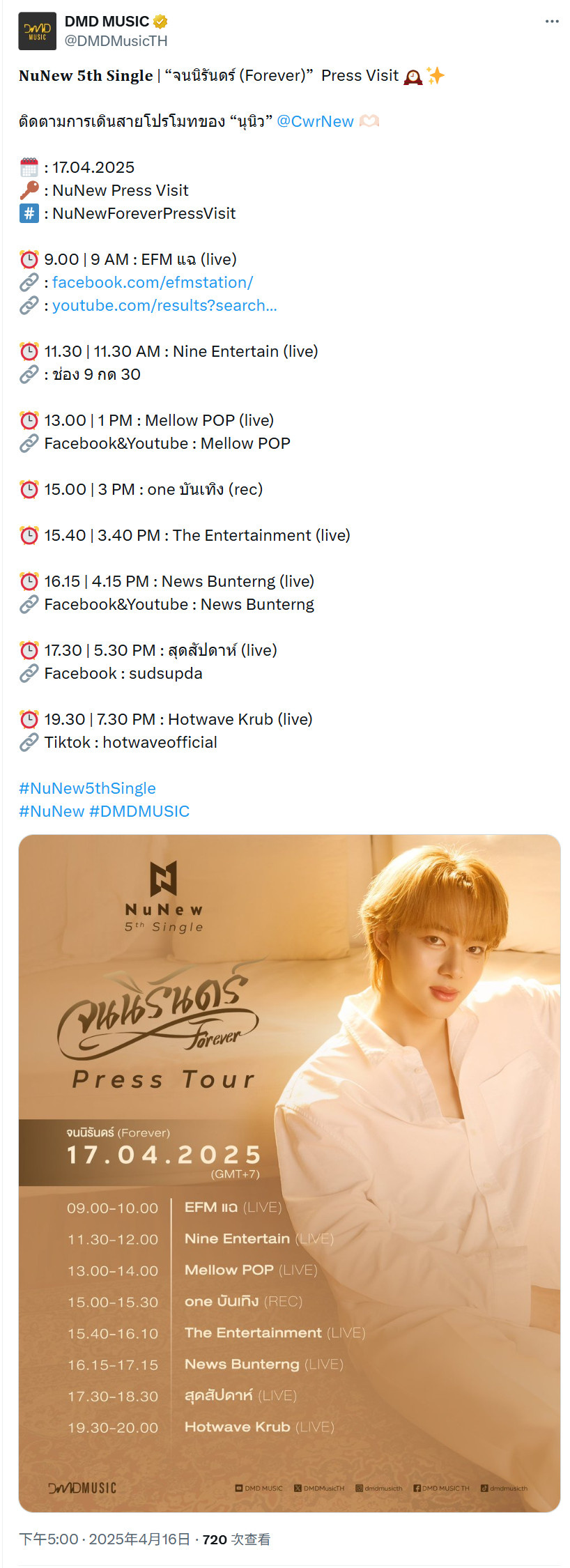Click the DMDMUSIC logo at poster bottom
This screenshot has width=570, height=1568.
(82, 1488)
